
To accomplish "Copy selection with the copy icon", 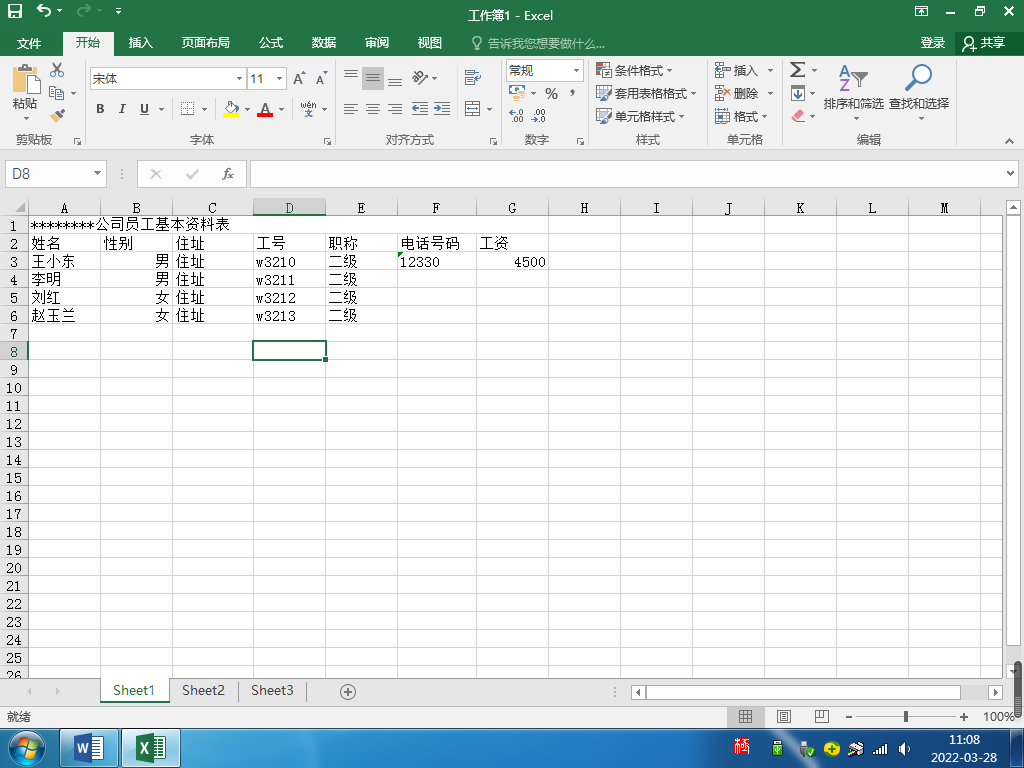I will tap(57, 93).
